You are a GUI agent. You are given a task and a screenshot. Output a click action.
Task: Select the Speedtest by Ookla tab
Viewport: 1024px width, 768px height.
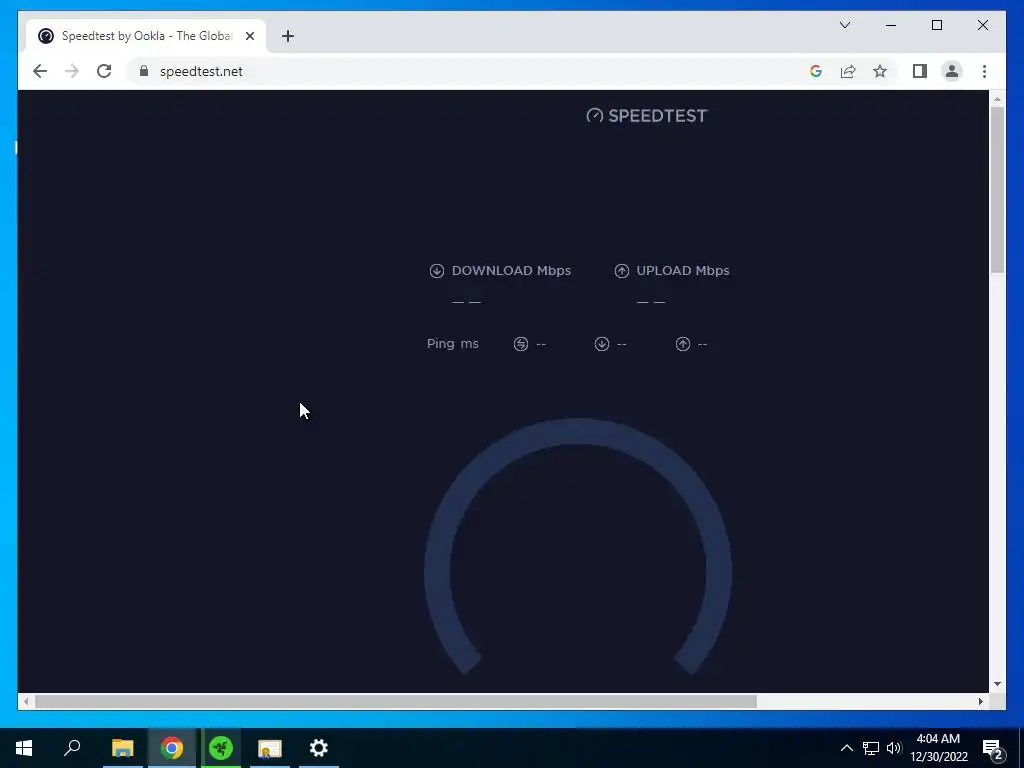click(145, 36)
